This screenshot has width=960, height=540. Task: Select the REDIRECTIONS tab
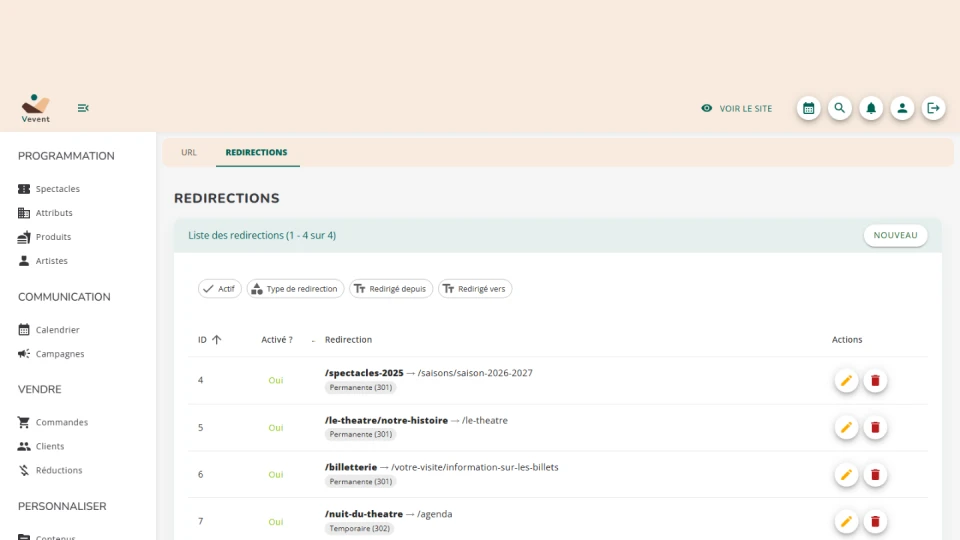[x=257, y=152]
